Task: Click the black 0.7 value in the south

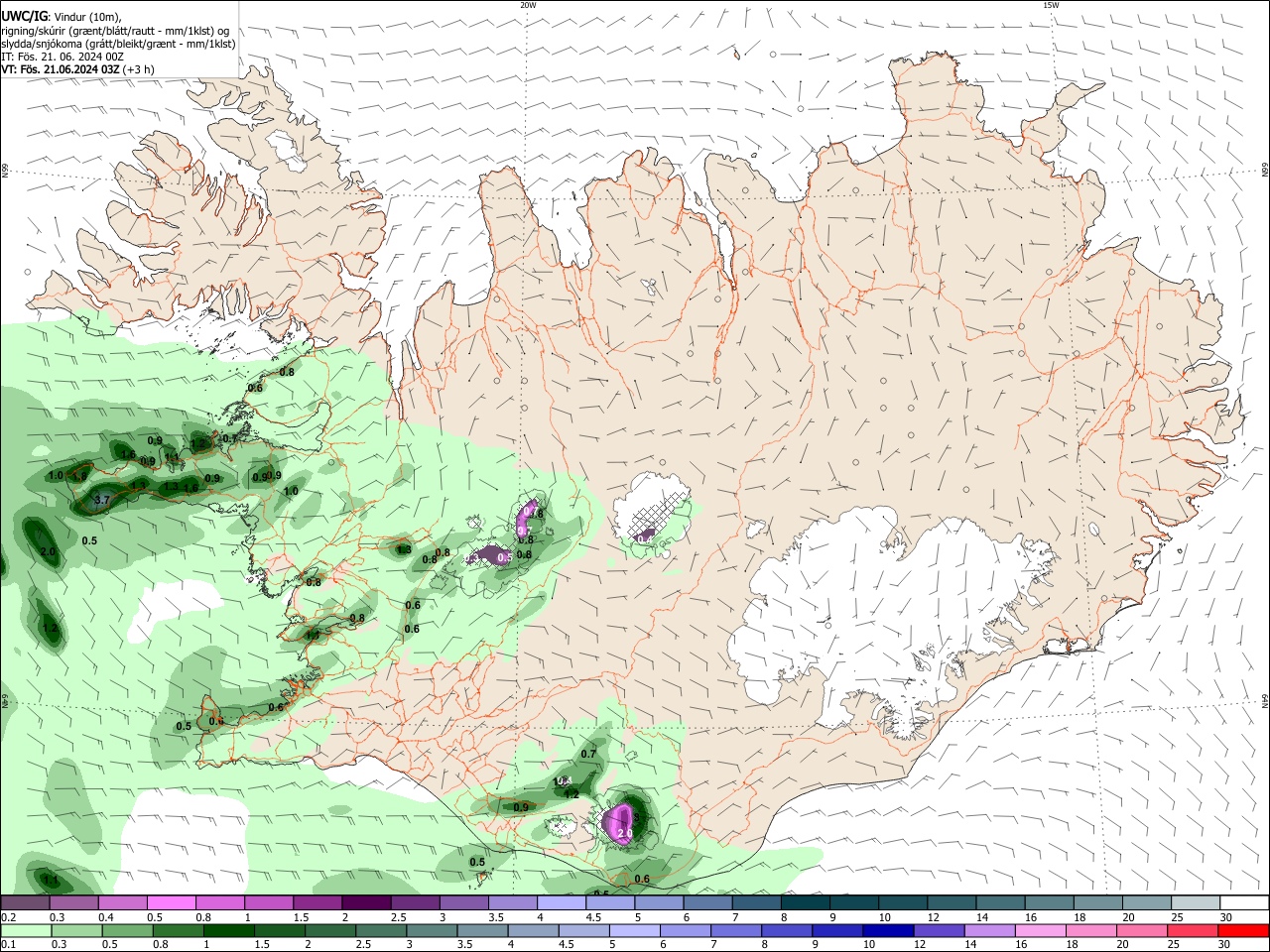Action: (x=588, y=755)
